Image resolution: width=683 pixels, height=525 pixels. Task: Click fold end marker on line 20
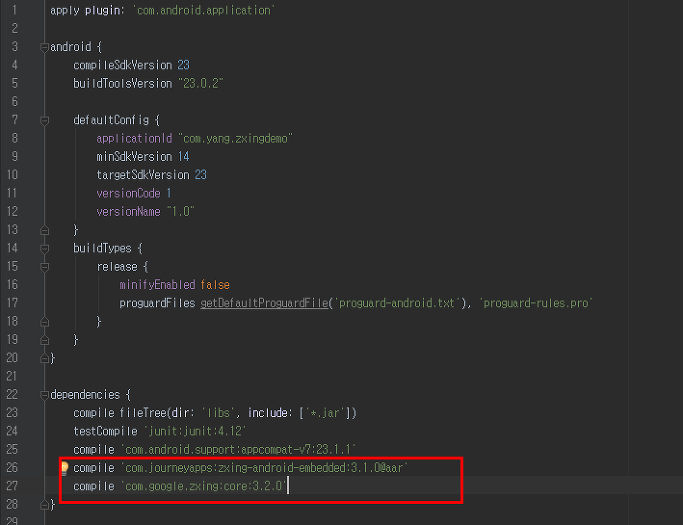(x=44, y=358)
